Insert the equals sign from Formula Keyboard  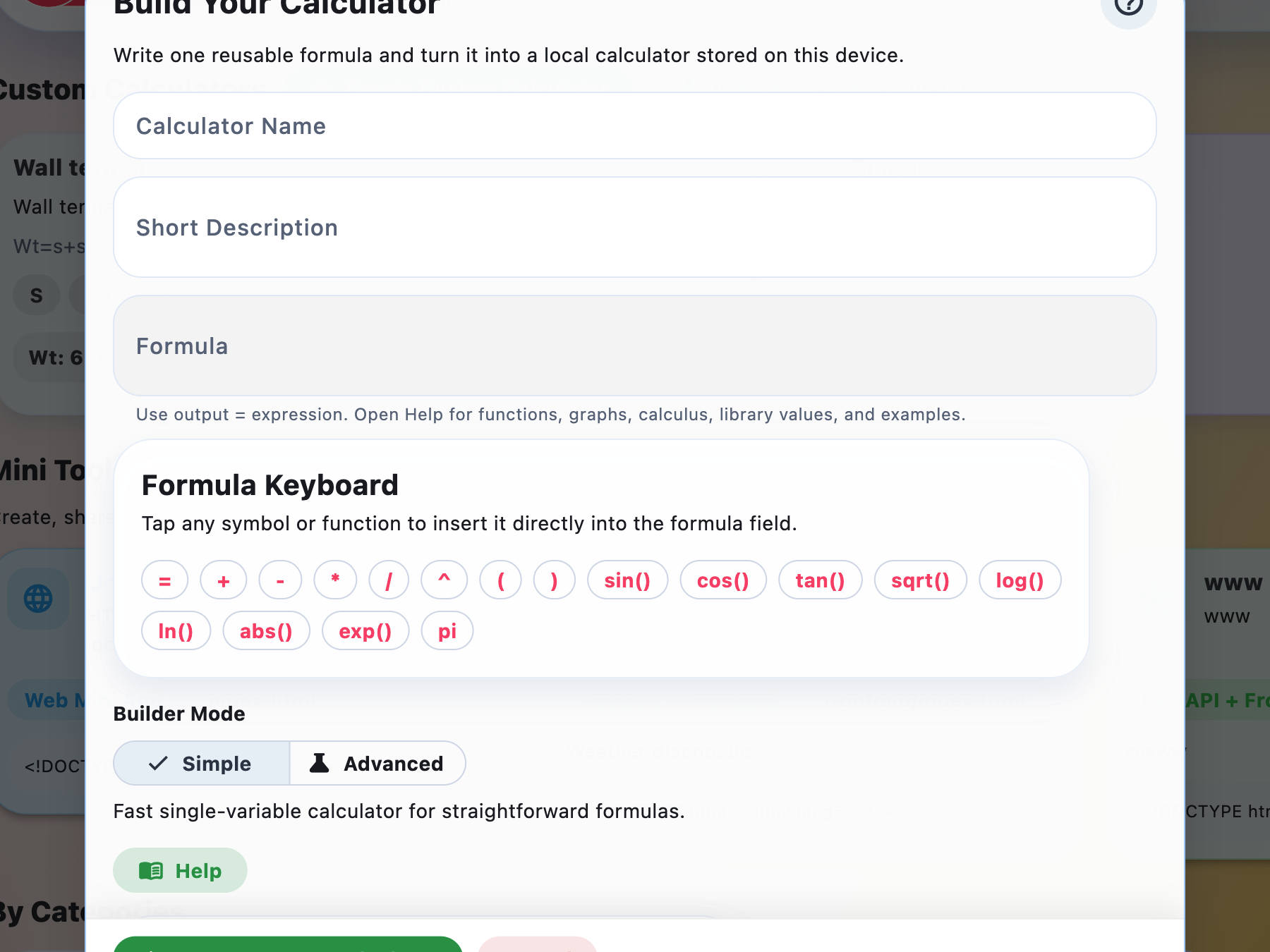(164, 580)
